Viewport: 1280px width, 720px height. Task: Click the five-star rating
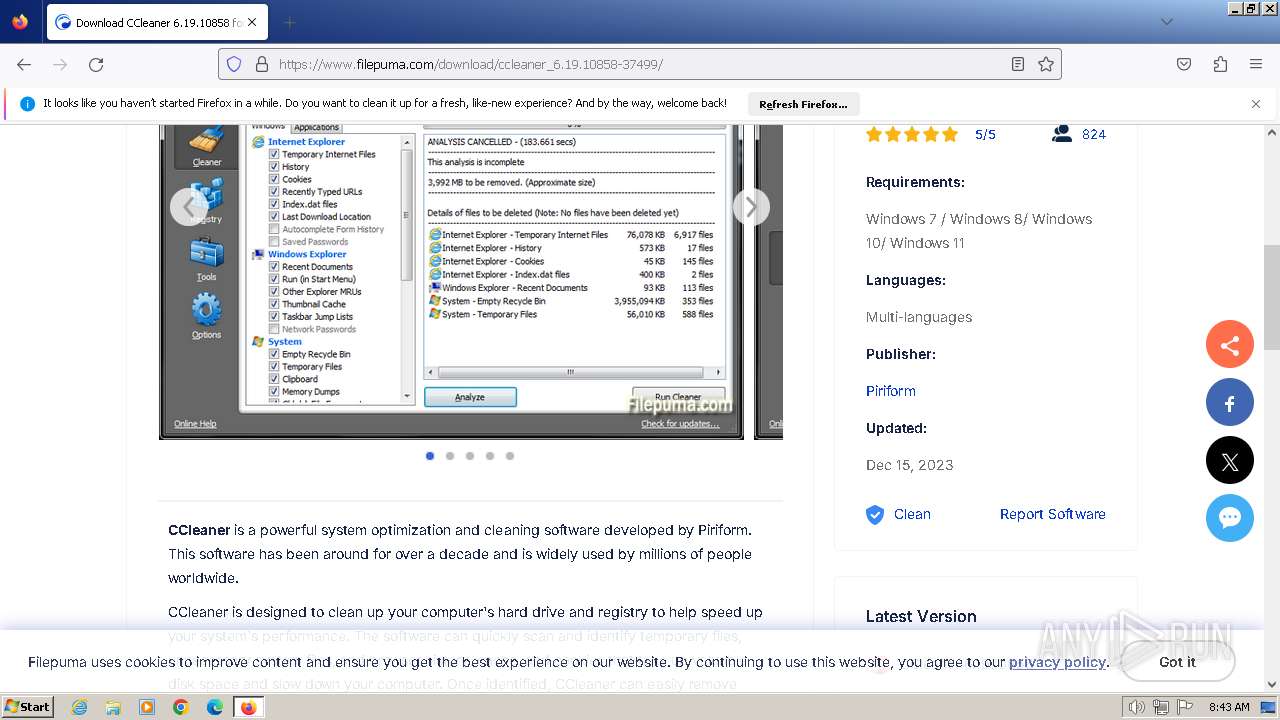coord(912,134)
